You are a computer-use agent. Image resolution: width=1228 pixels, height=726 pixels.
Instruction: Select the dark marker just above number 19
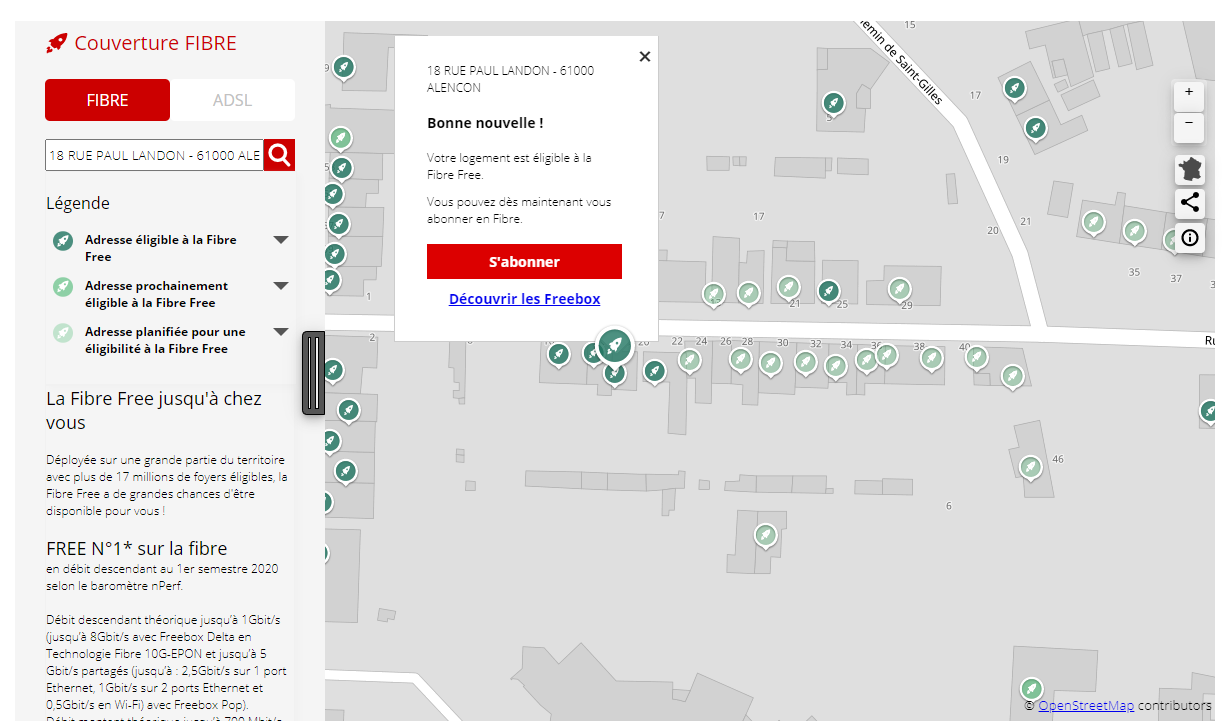(1035, 129)
